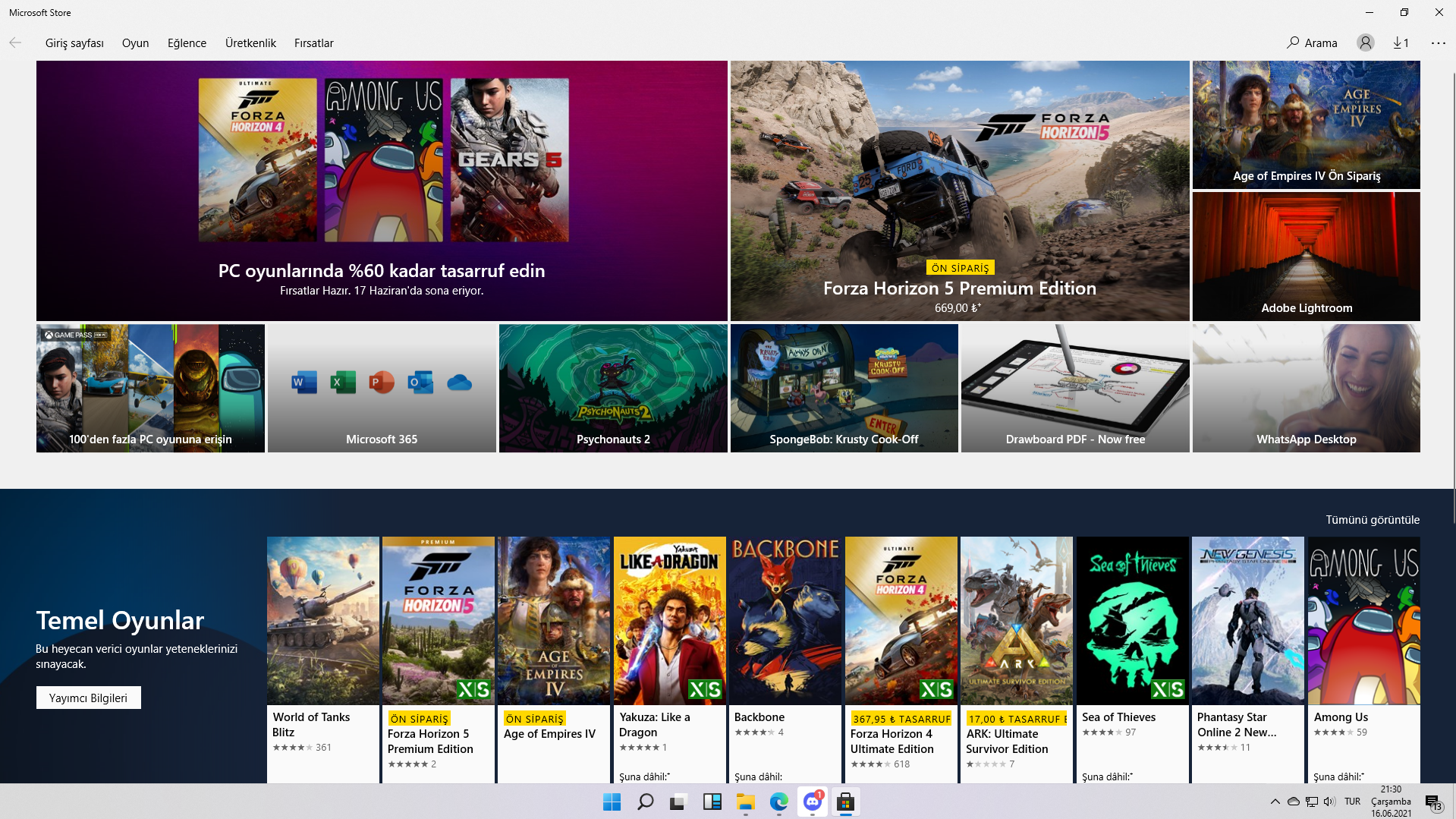Open the notification center icon

(1432, 802)
